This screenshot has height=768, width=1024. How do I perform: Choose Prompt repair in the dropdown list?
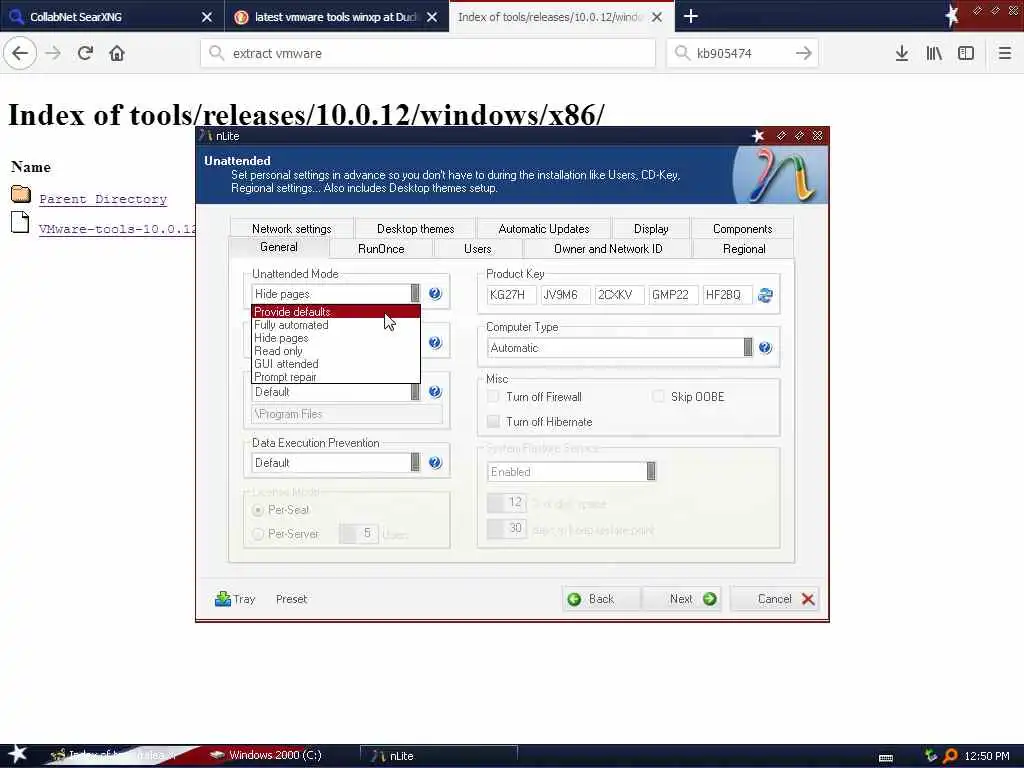click(336, 377)
